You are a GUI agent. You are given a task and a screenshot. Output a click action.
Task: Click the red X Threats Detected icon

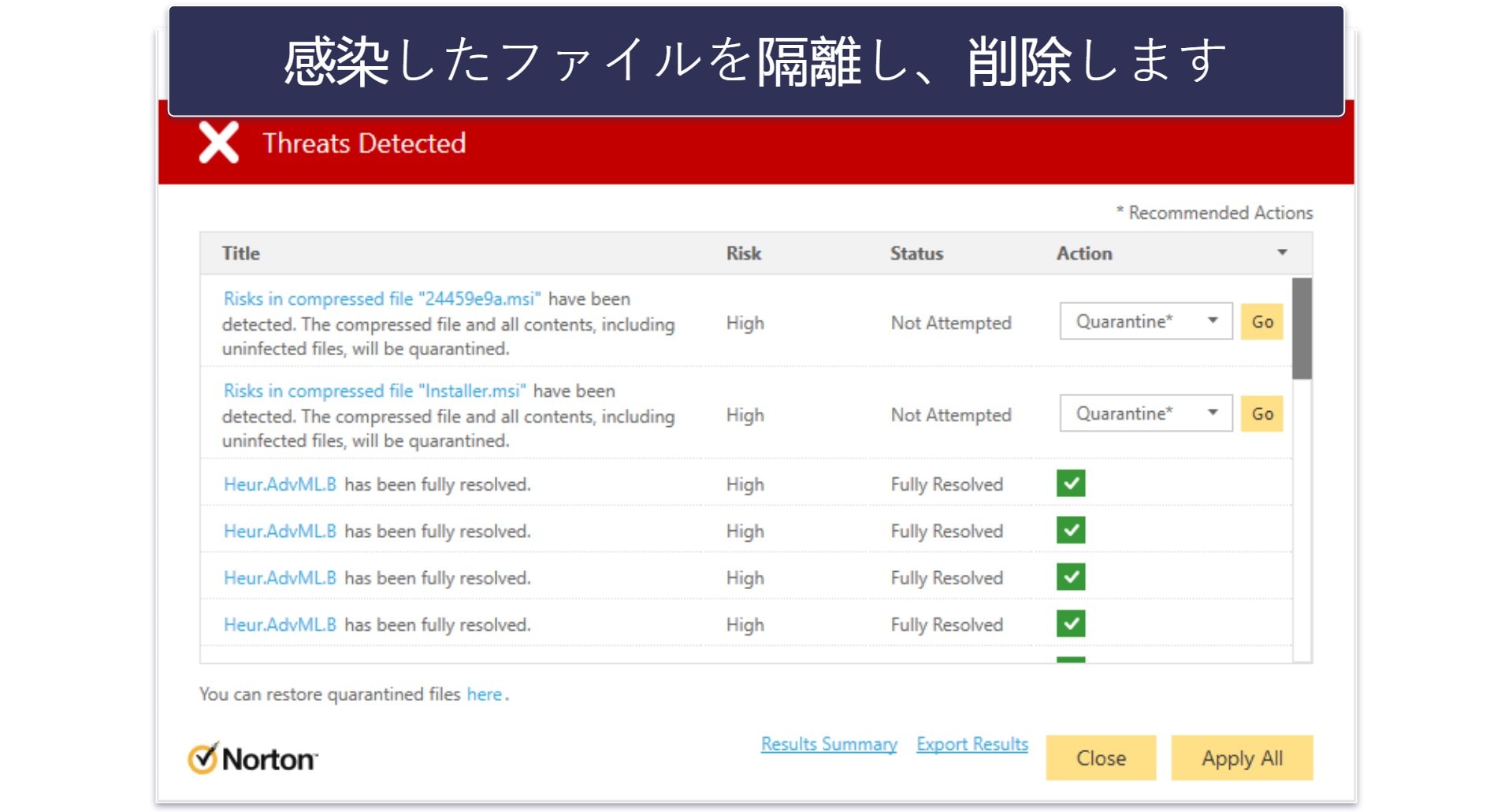(x=218, y=143)
